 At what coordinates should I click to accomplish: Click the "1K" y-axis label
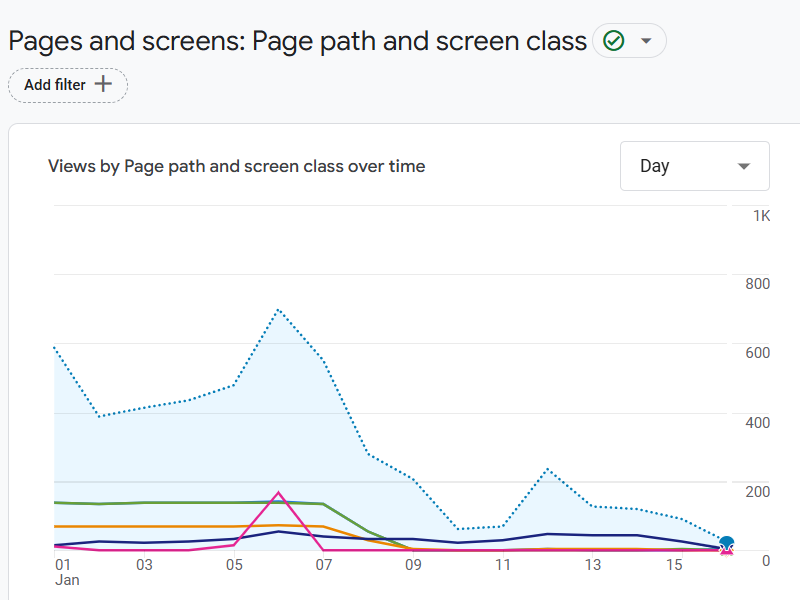pos(761,215)
